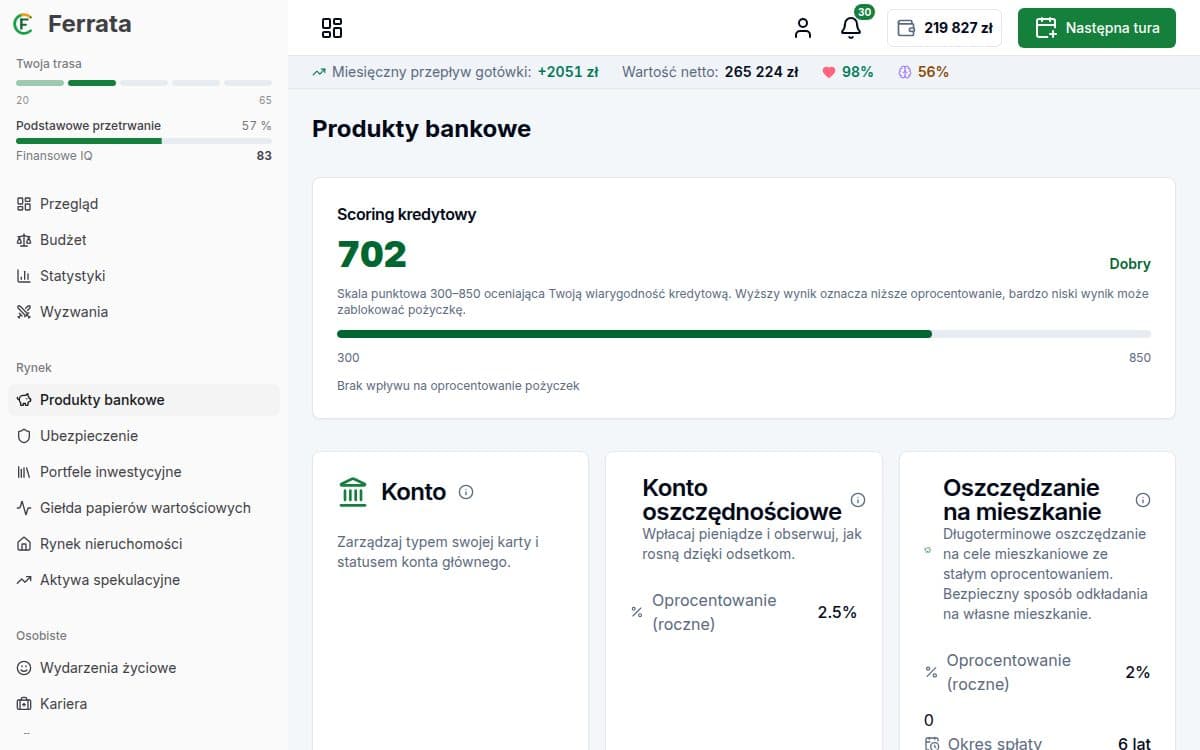Go to Rynek nieruchomości
The width and height of the screenshot is (1200, 750).
(x=144, y=544)
